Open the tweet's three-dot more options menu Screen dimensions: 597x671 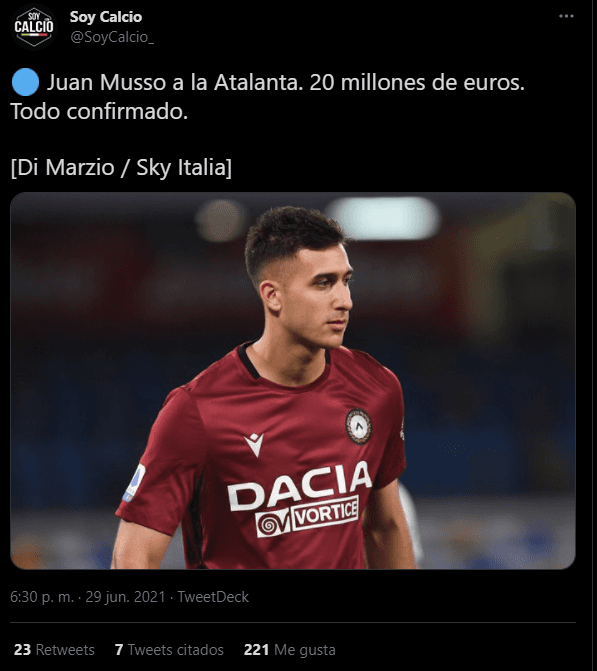(x=566, y=16)
